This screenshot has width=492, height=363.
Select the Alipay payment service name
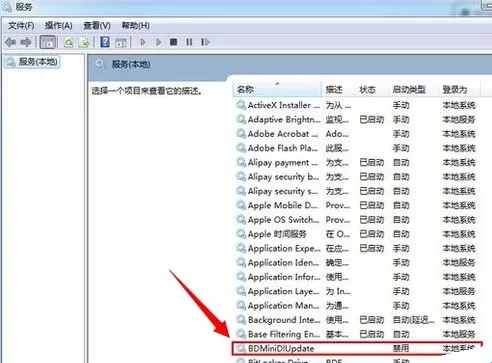tap(283, 163)
